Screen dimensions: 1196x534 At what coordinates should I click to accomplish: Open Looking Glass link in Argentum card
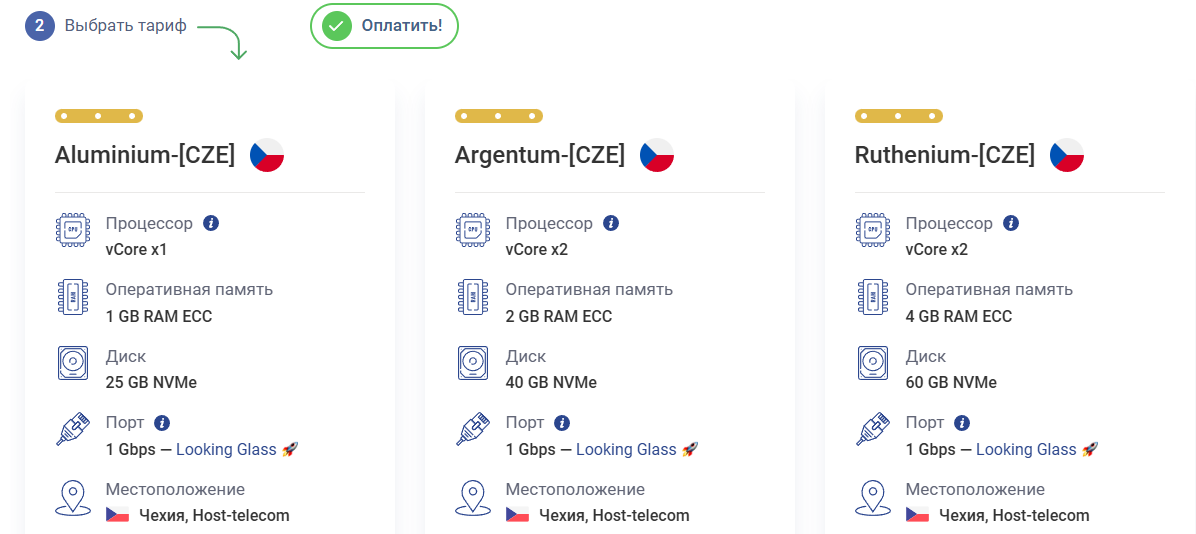[x=626, y=450]
